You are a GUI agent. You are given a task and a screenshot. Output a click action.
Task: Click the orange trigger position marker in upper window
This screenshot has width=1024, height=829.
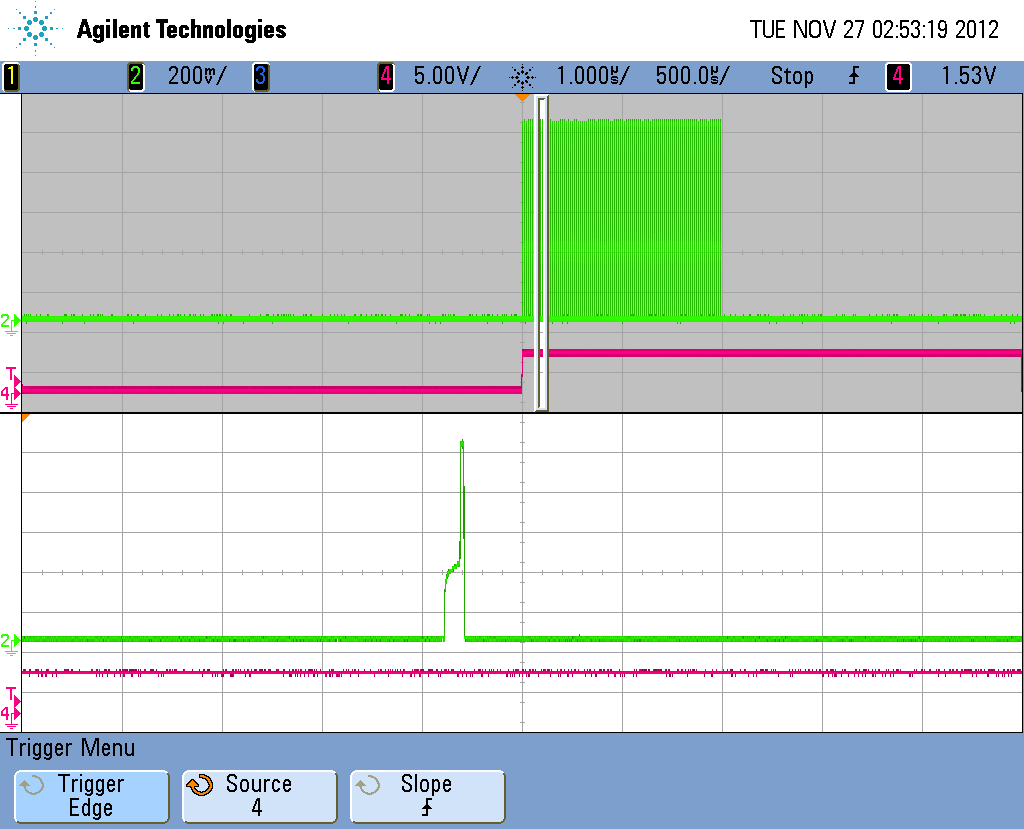point(522,98)
